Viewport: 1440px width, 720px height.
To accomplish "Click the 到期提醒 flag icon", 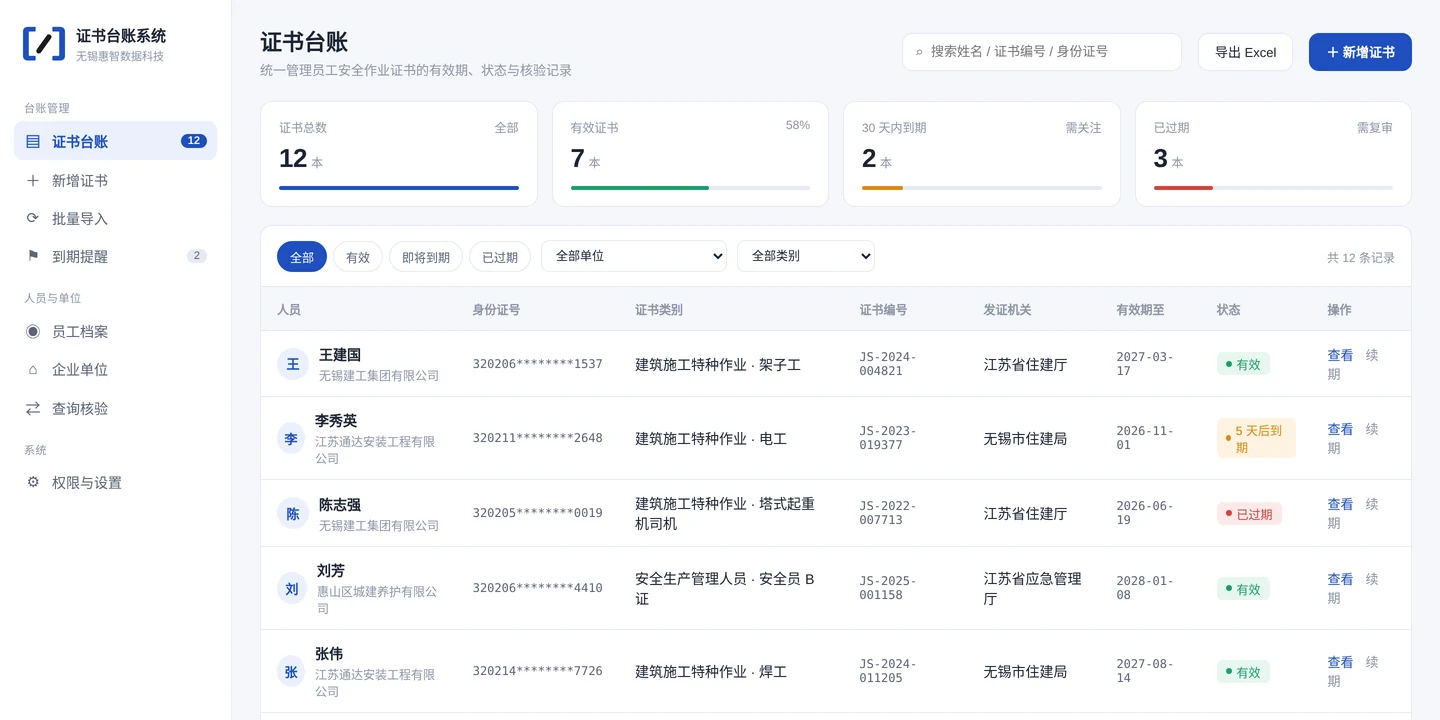I will pos(33,256).
